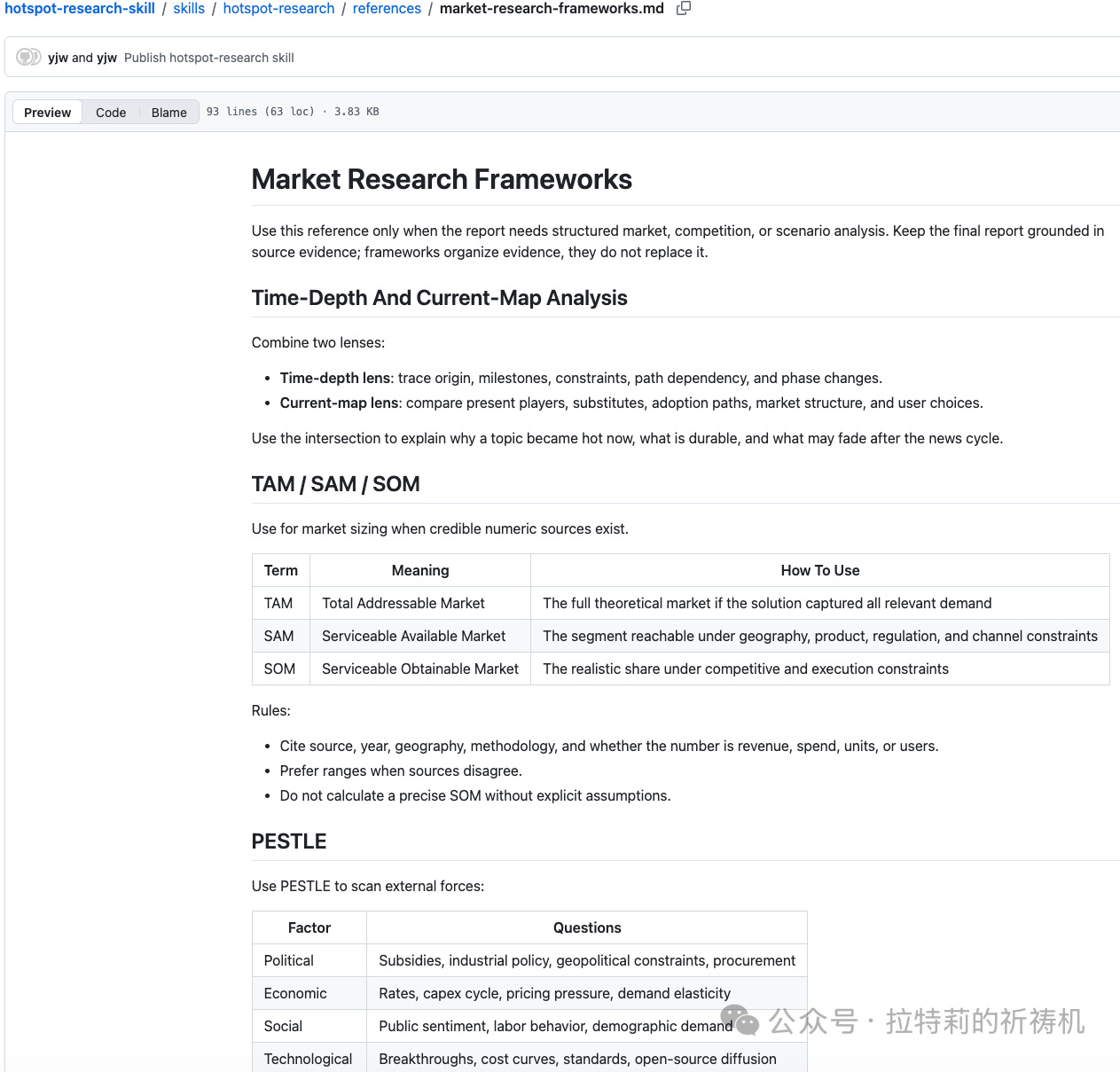Click 'Subsidies, industrial policy' cell
The image size is (1120, 1072).
[587, 961]
